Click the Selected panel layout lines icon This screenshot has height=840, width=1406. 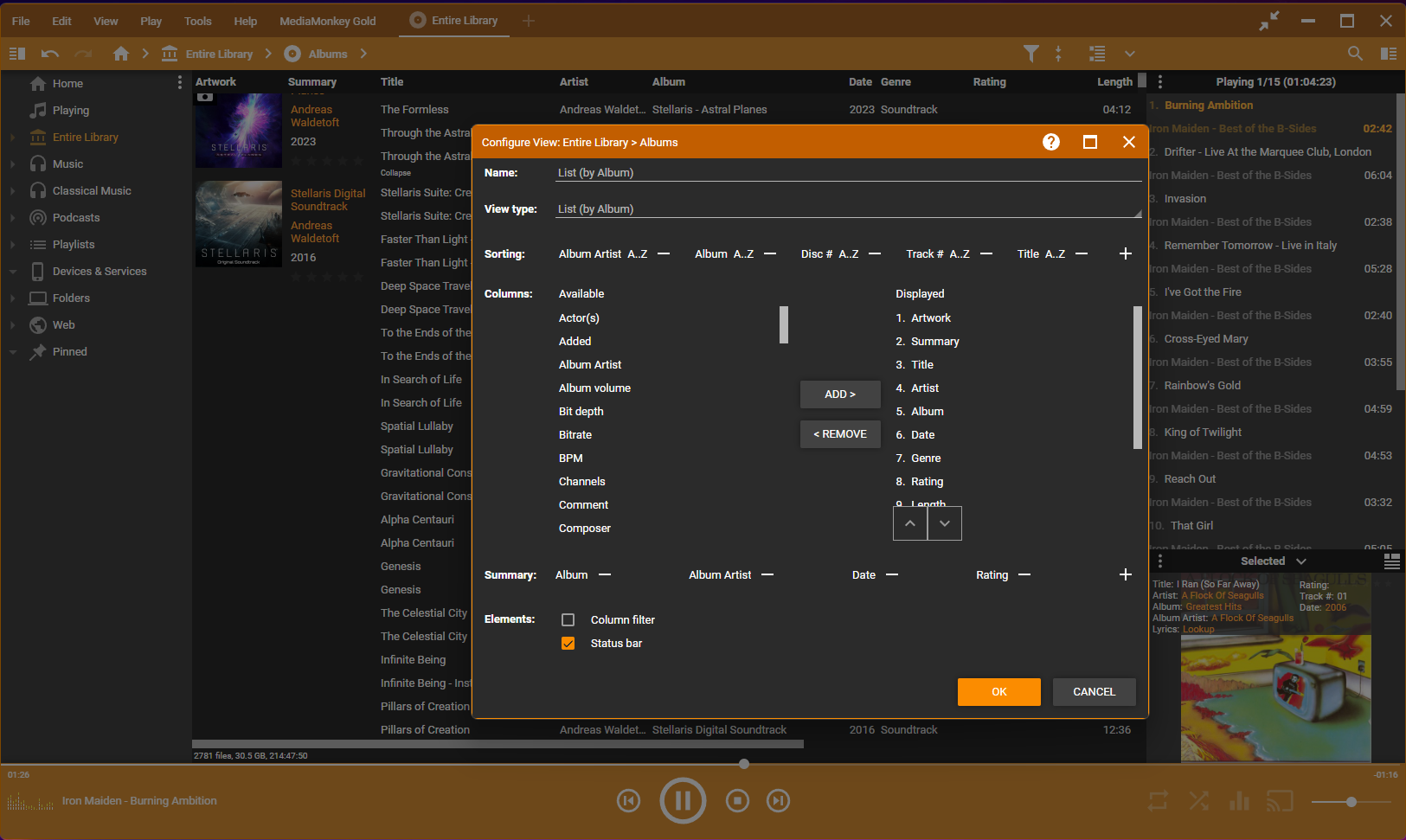click(1392, 561)
